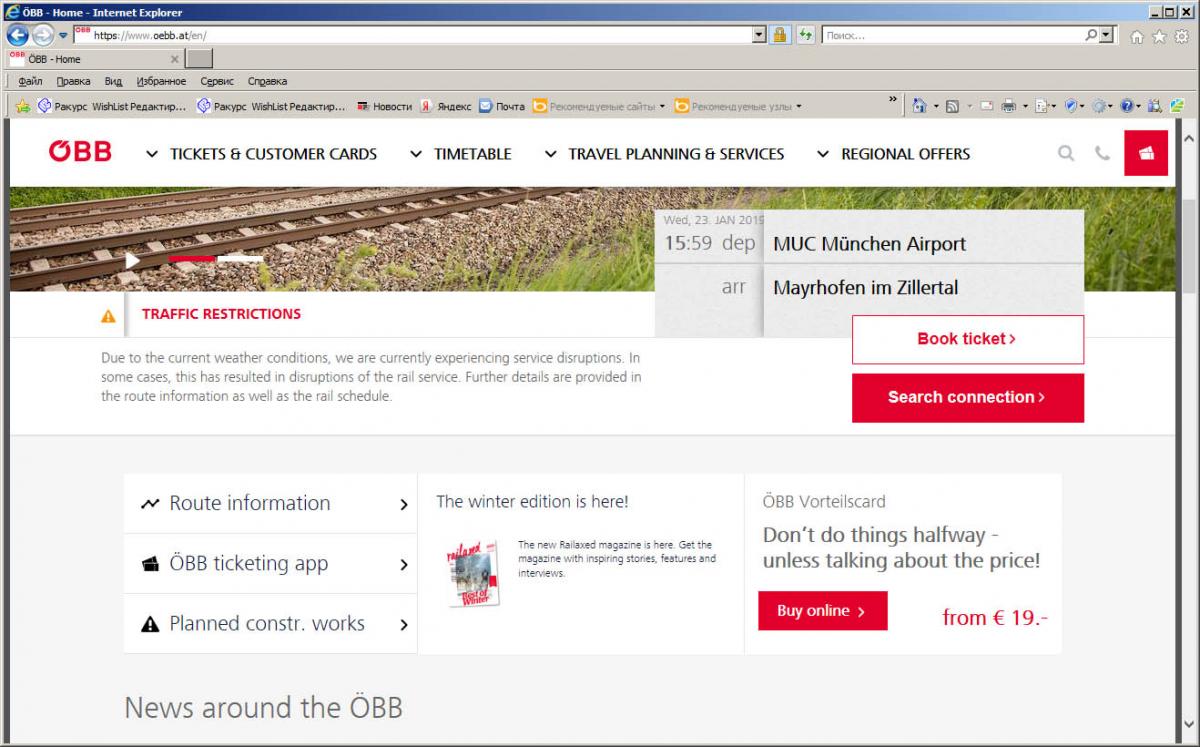The height and width of the screenshot is (747, 1200).
Task: Expand Tickets & Customer Cards menu
Action: click(x=261, y=154)
